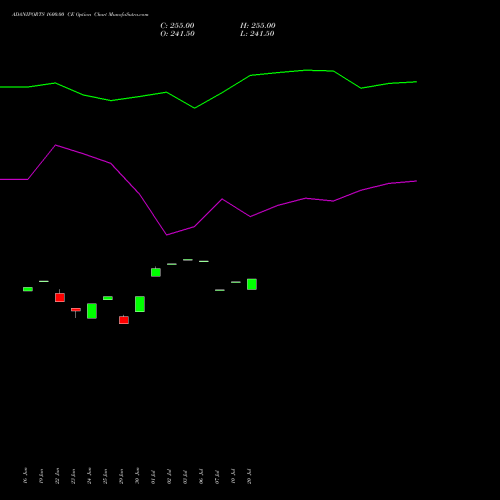Select the low value L: 241.50
The height and width of the screenshot is (500, 500).
click(257, 34)
